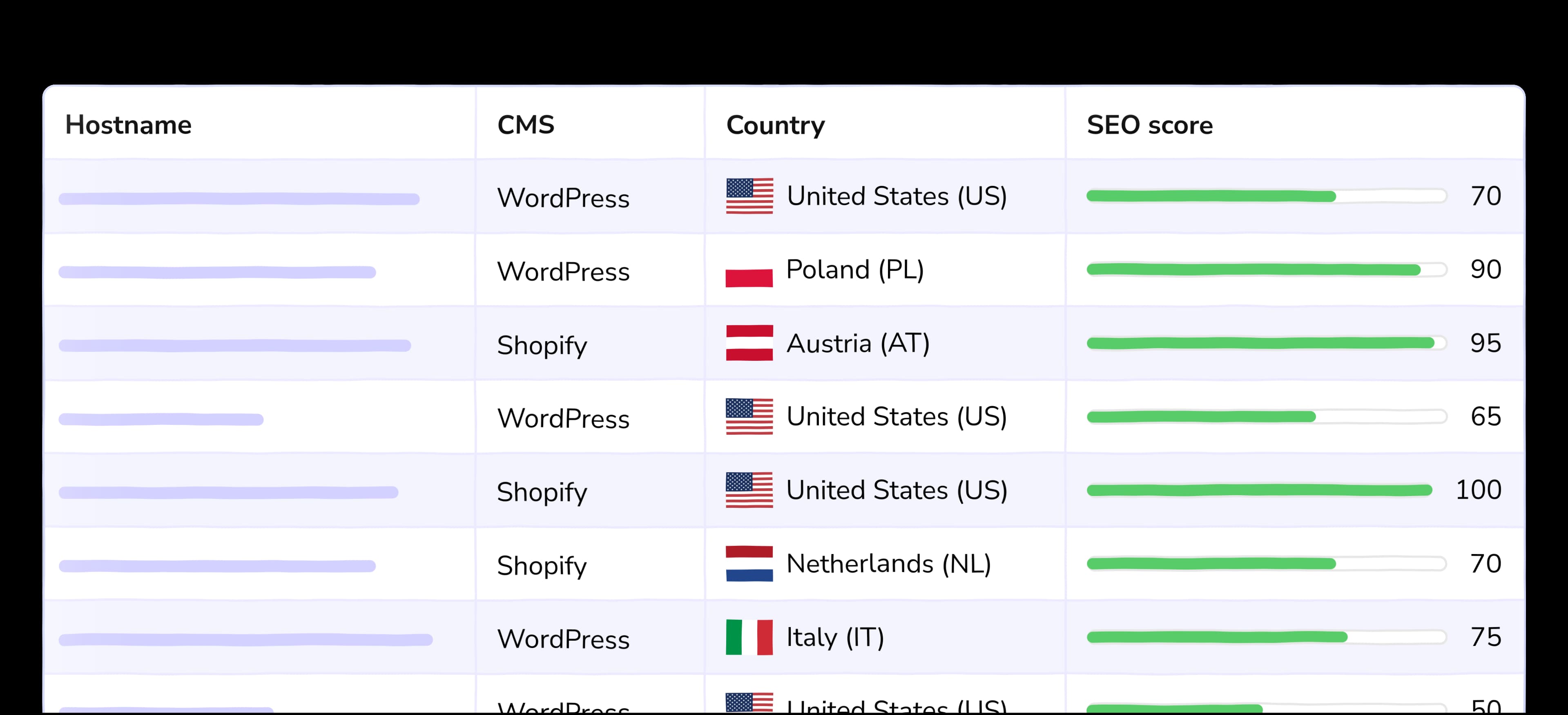This screenshot has height=715, width=1568.
Task: Click the US flag in the score 100 row
Action: pyautogui.click(x=749, y=490)
